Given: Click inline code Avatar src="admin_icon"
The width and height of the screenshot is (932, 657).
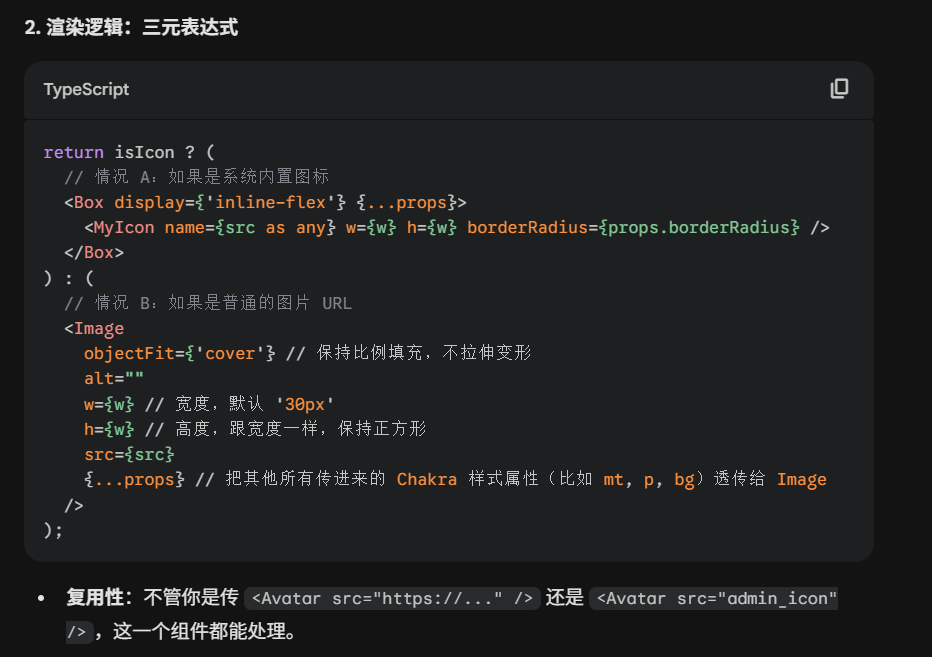Looking at the screenshot, I should pyautogui.click(x=713, y=598).
